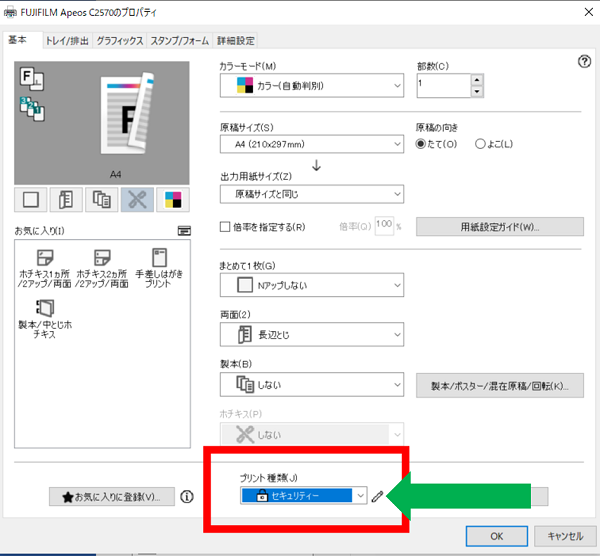Select ホチキス1ヵ所/2アップ/両面 favorite
600x556 pixels.
click(44, 270)
